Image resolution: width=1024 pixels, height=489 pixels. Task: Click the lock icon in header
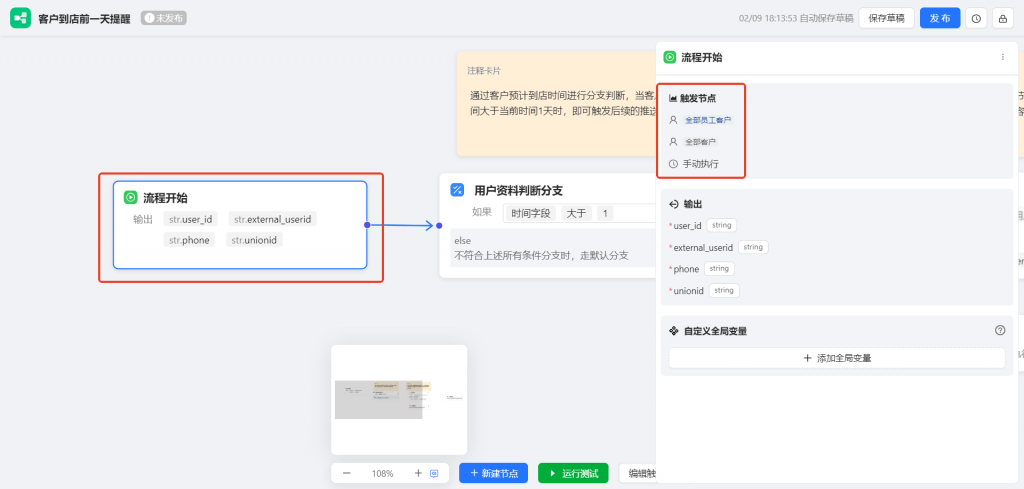point(1002,18)
